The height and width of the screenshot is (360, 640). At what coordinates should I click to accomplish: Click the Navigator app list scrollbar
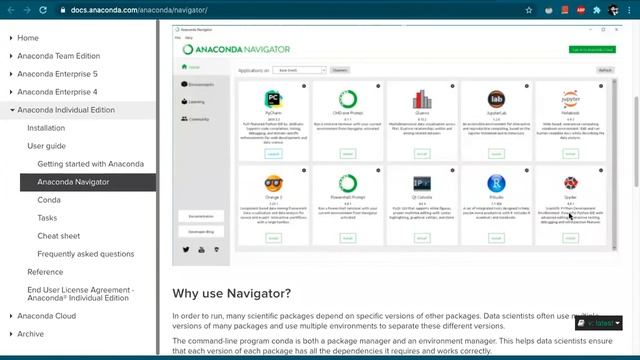point(614,164)
